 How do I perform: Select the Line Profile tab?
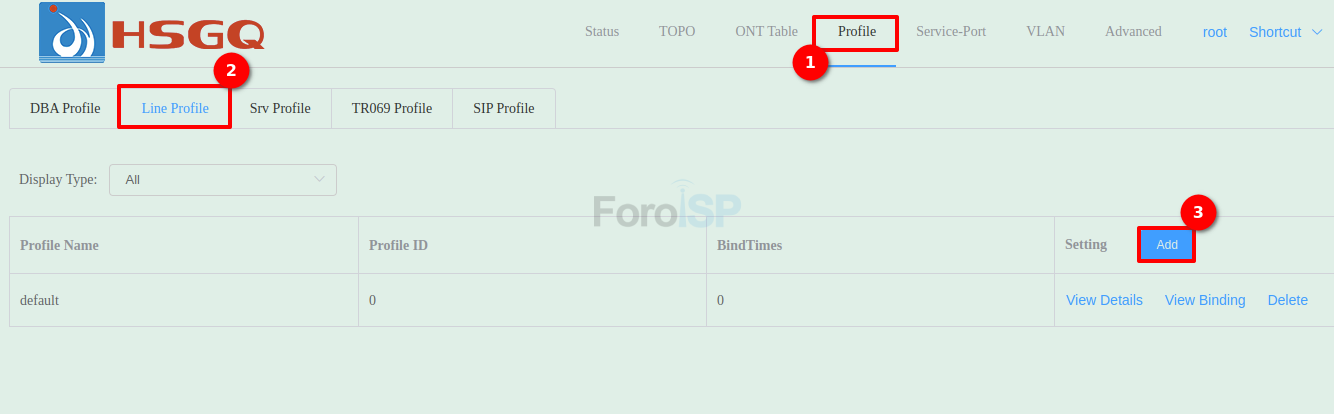175,108
